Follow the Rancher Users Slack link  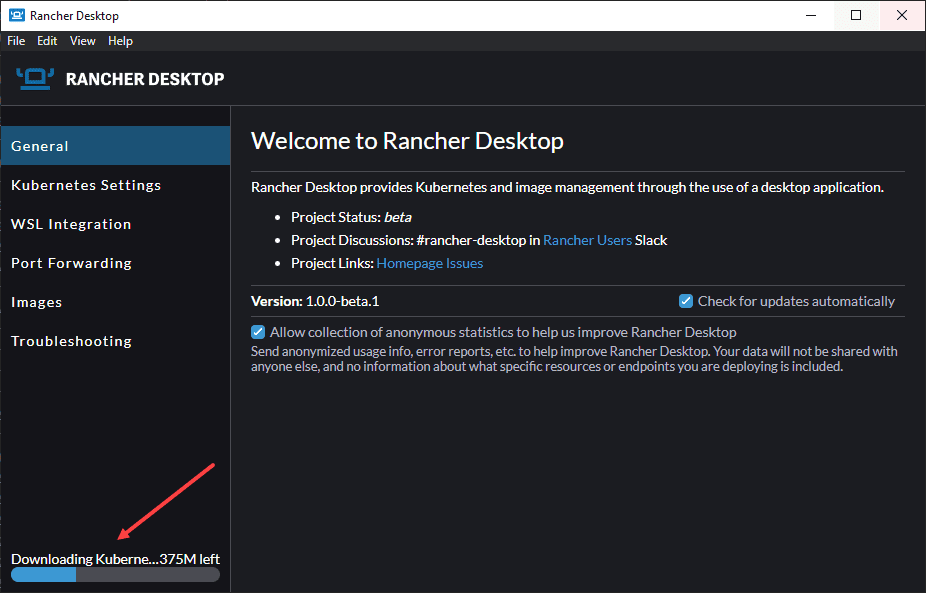tap(588, 240)
